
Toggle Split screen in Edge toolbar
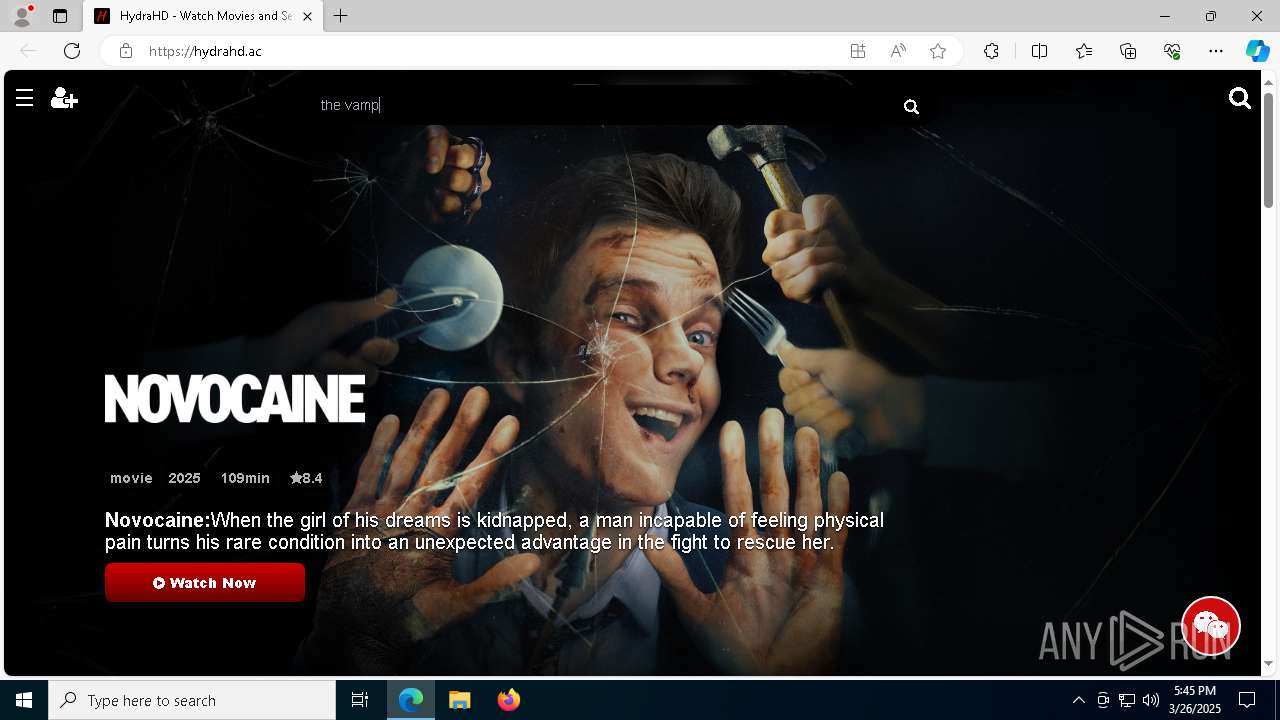click(x=1039, y=51)
